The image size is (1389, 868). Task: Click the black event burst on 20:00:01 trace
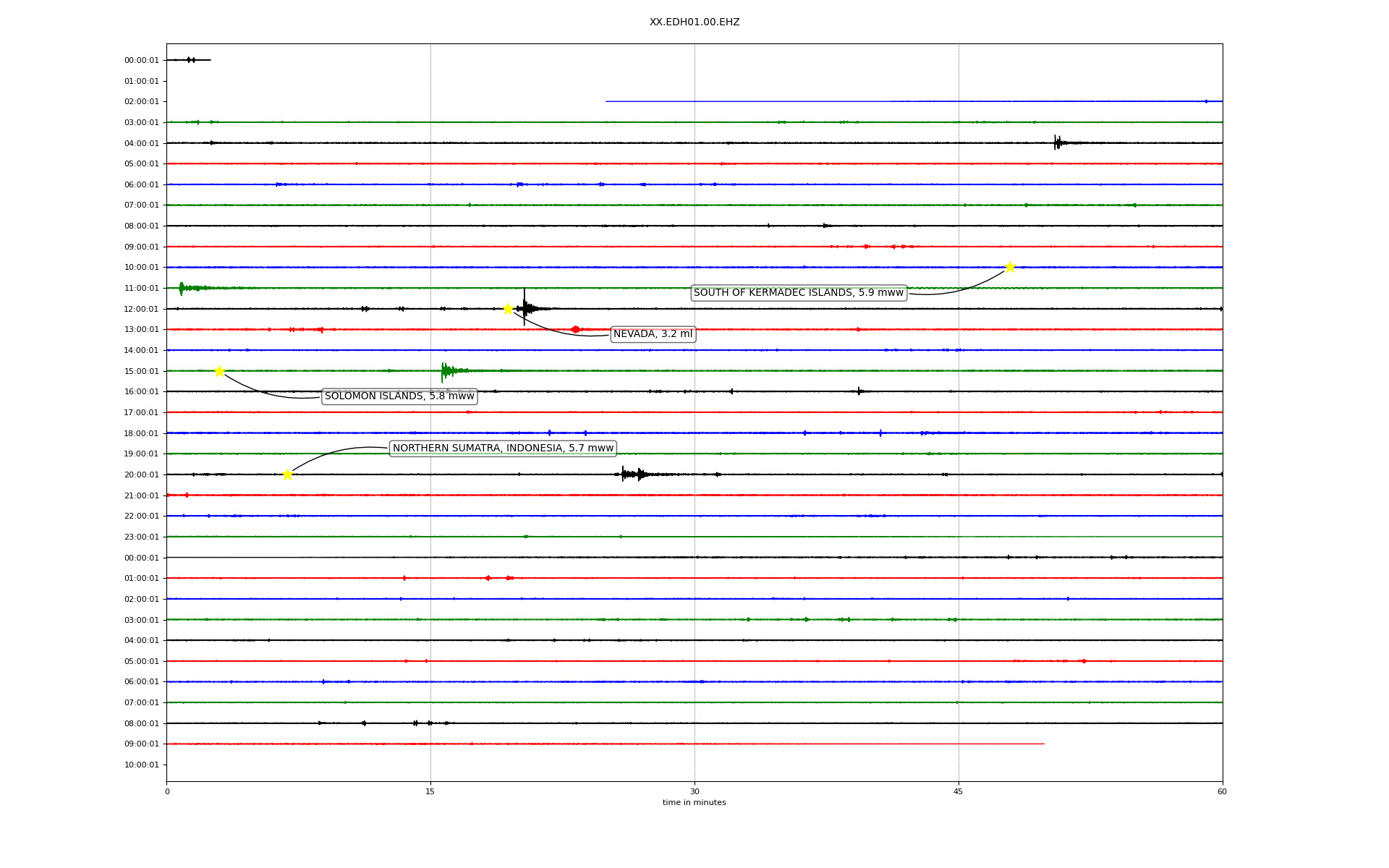pos(631,475)
